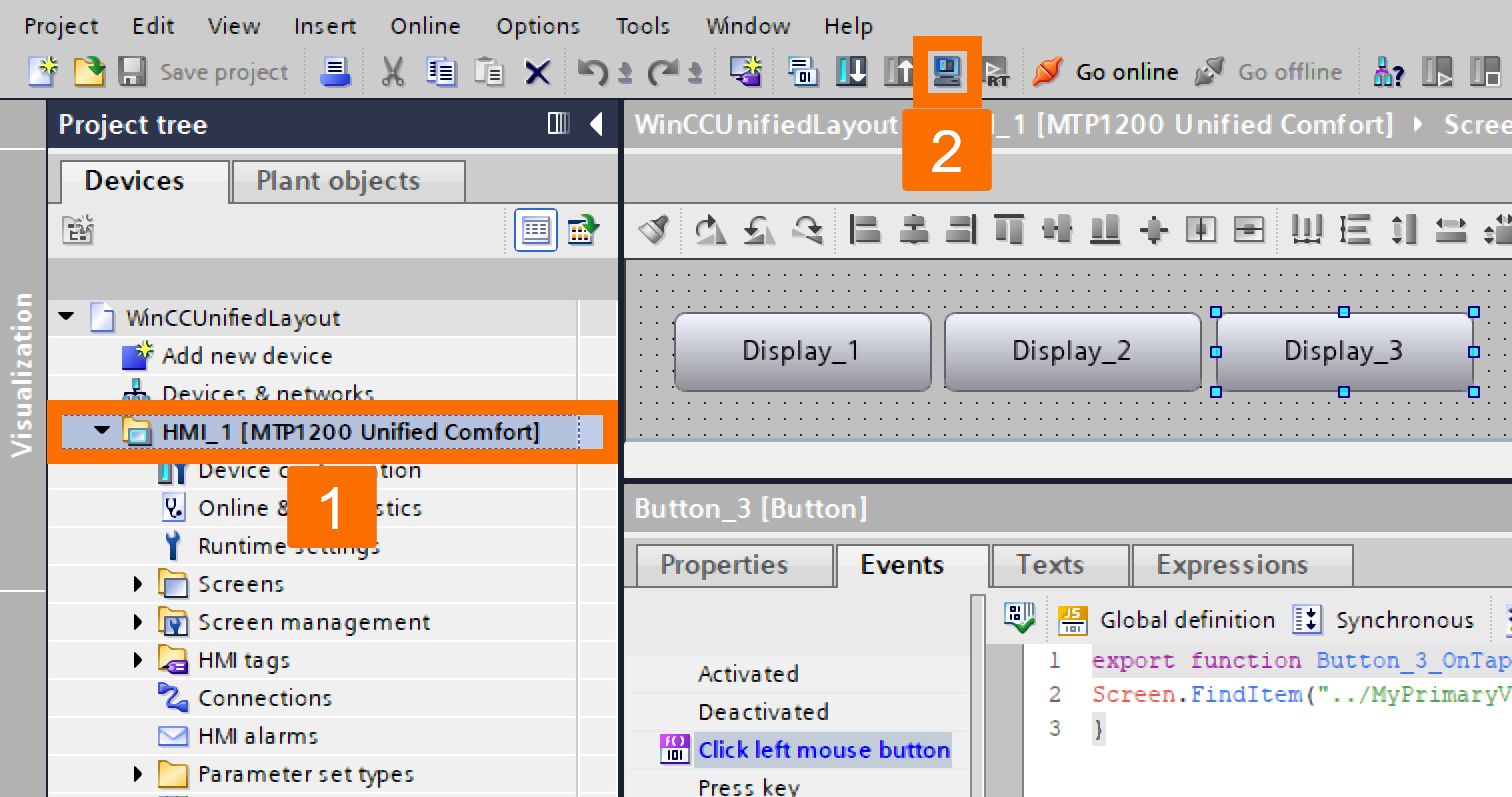Click the Open project folder icon
This screenshot has height=797, width=1512.
89,71
